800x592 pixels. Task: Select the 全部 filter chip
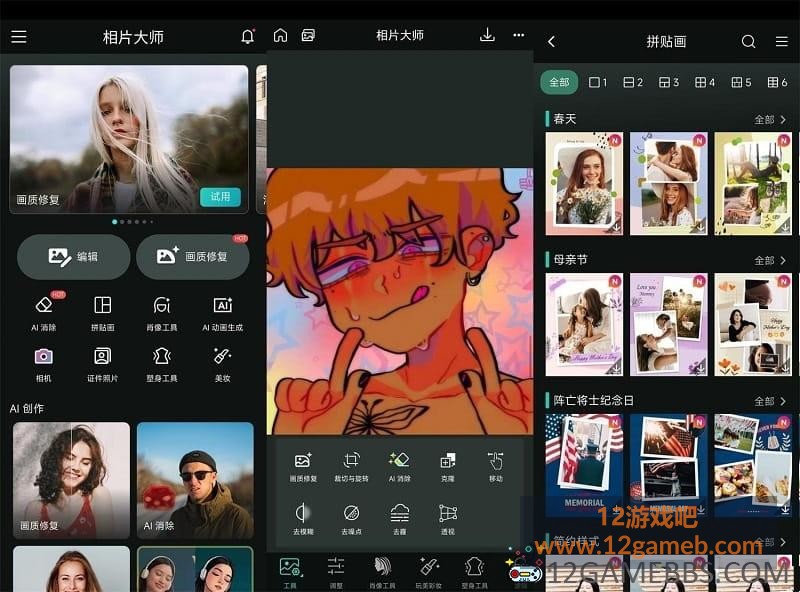click(559, 82)
